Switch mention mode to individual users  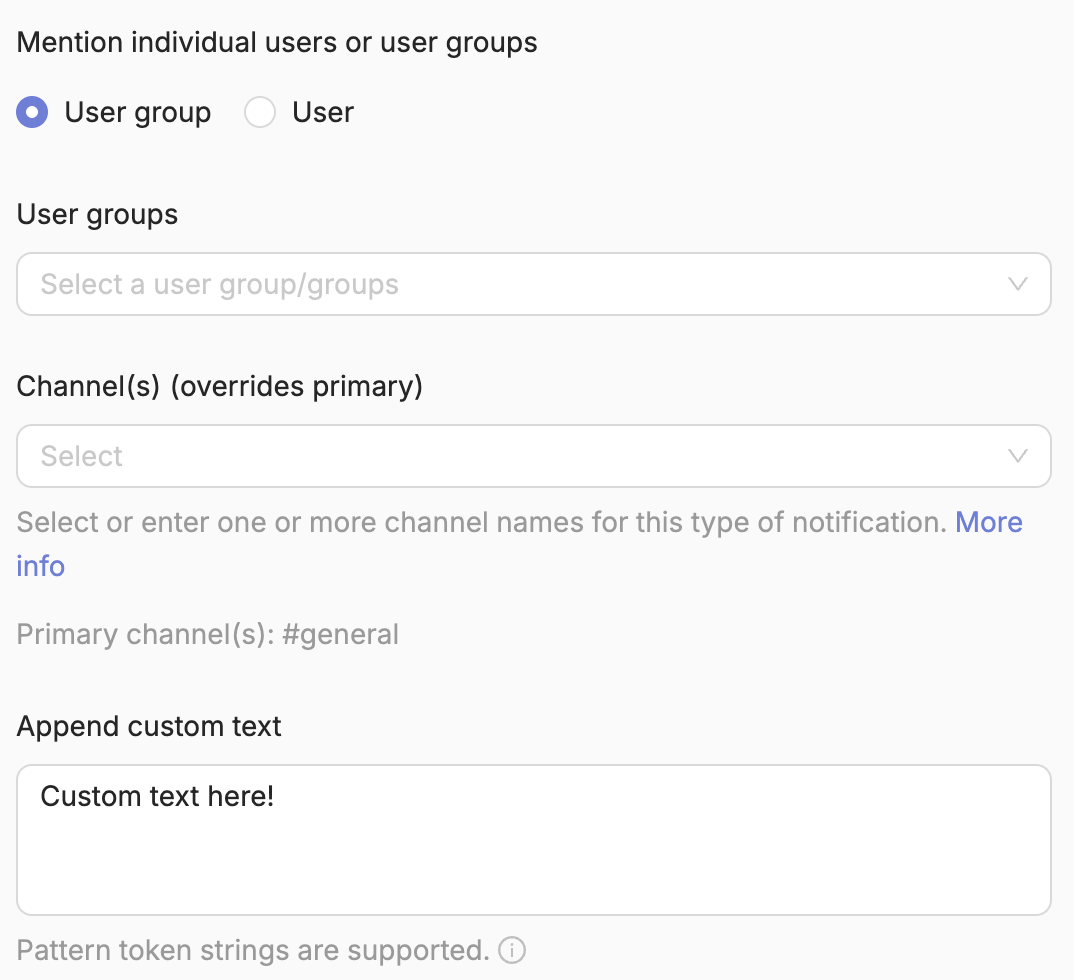pyautogui.click(x=260, y=112)
